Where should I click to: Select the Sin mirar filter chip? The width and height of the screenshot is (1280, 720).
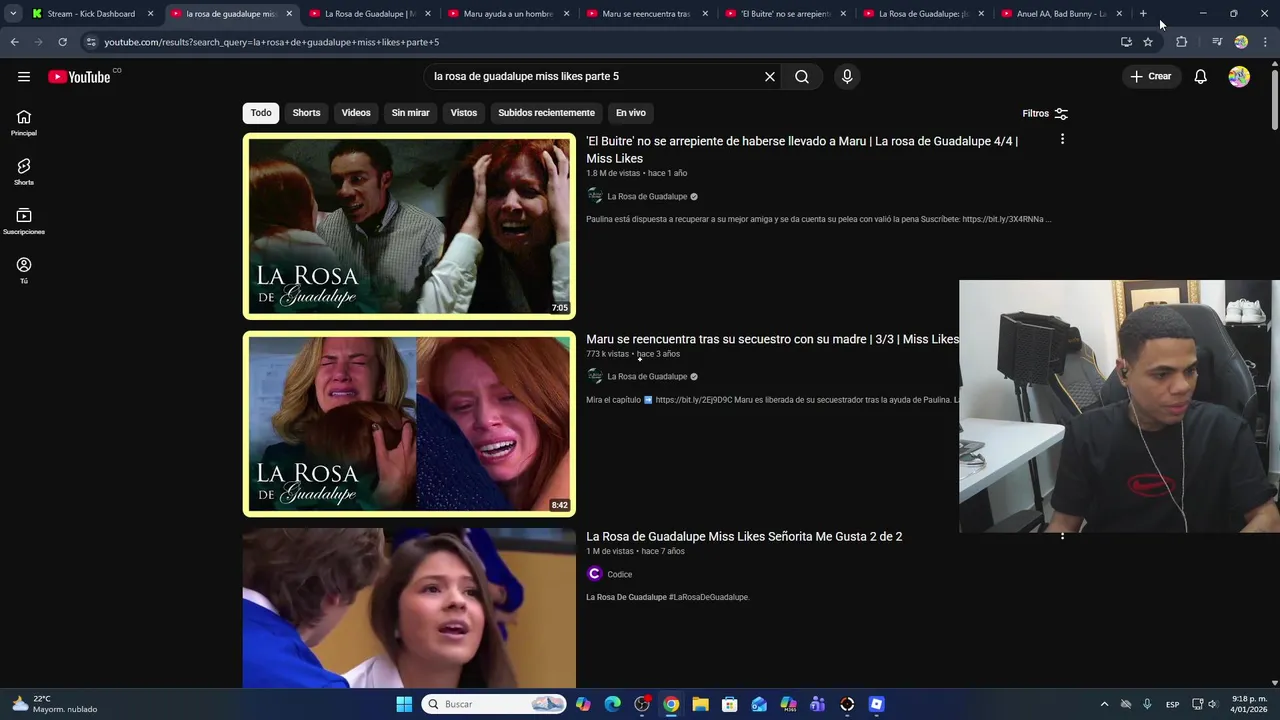click(x=410, y=113)
